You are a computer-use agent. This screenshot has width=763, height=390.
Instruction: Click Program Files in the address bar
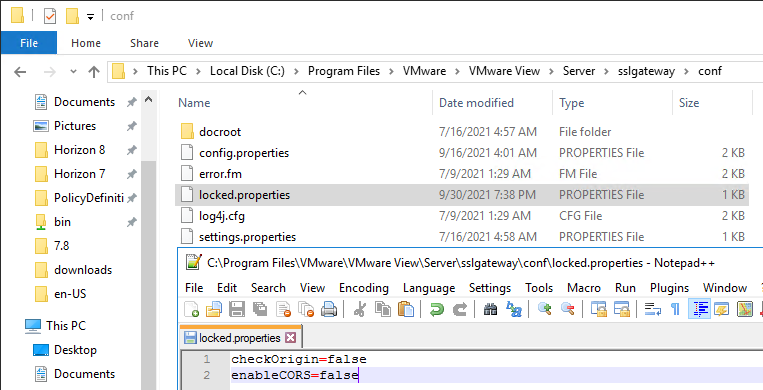(344, 71)
